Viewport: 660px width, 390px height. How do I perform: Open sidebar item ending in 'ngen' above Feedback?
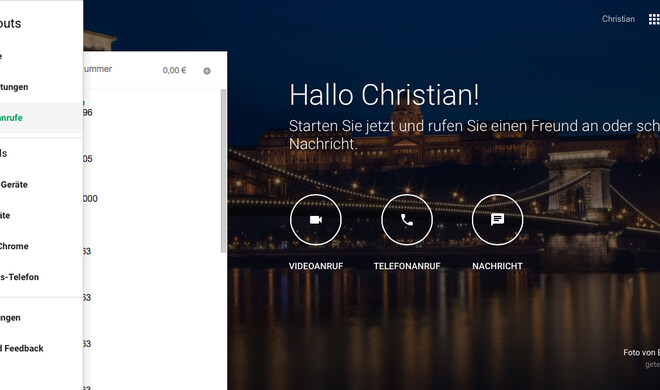(41, 318)
